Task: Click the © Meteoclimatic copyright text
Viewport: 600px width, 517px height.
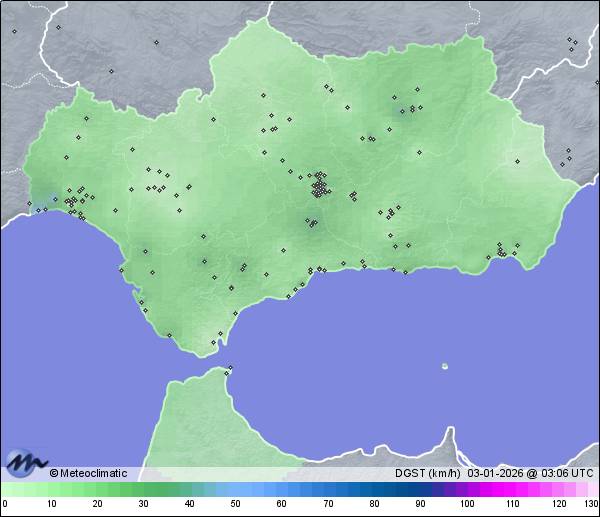Action: point(88,473)
